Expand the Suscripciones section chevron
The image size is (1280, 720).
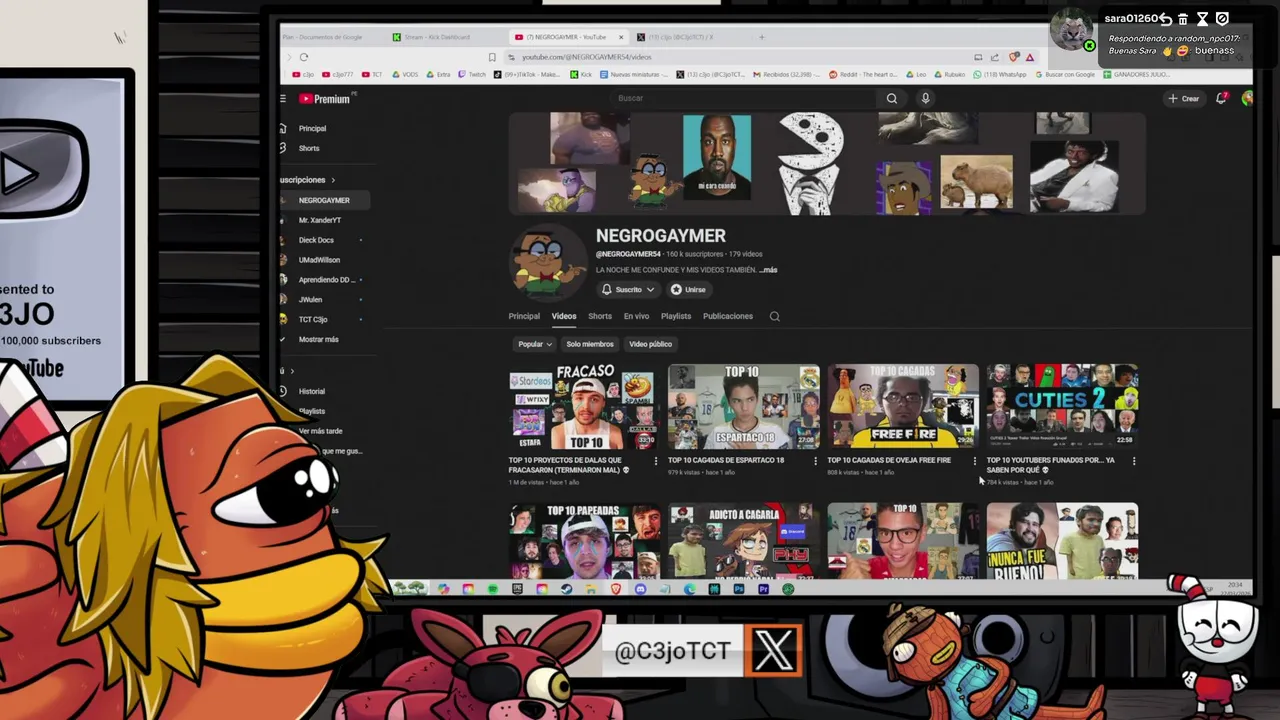334,180
